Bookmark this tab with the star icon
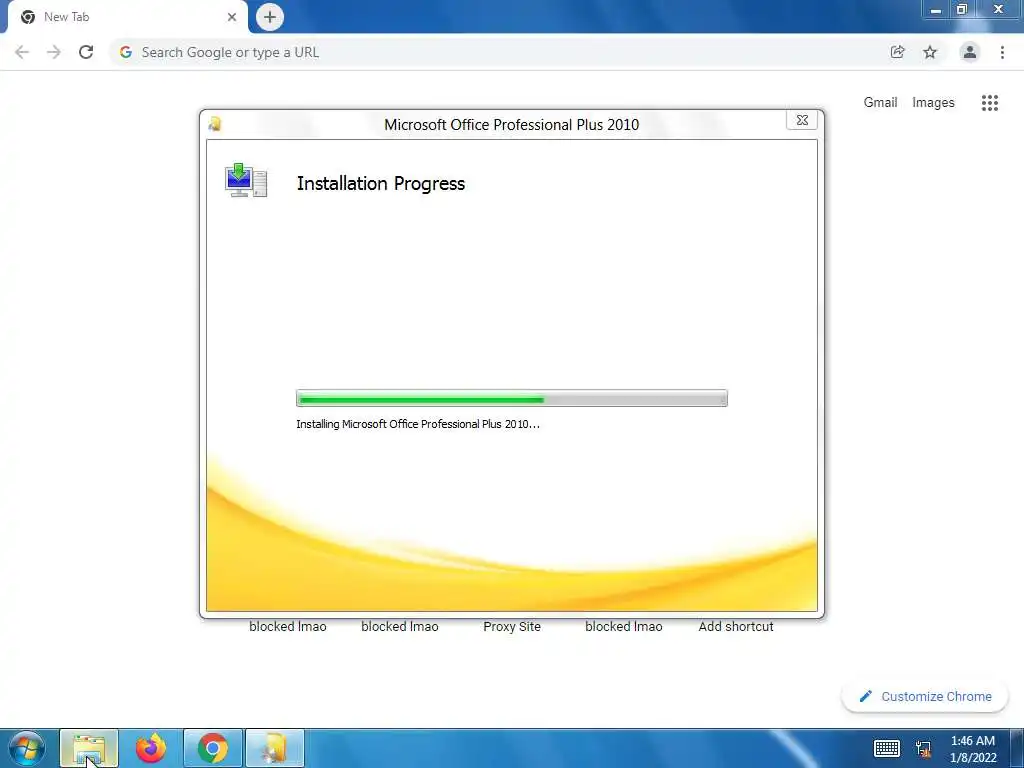 (930, 52)
